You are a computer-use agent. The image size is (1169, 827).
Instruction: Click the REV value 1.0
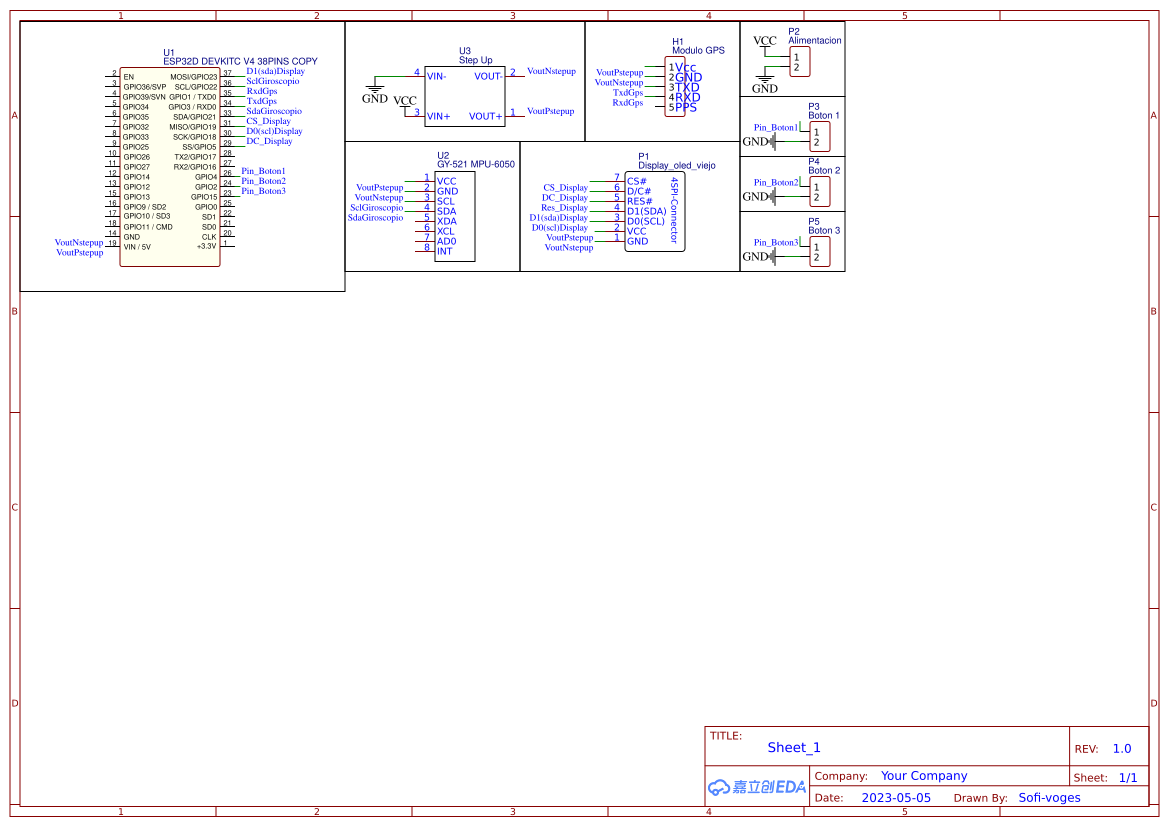pos(1121,749)
